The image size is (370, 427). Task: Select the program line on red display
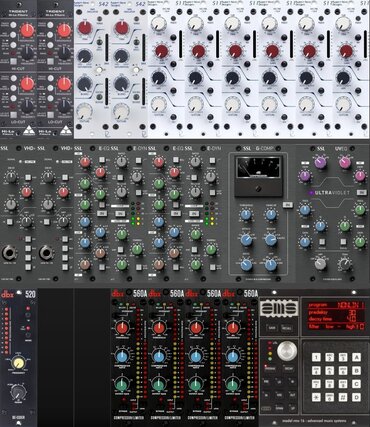pos(336,305)
